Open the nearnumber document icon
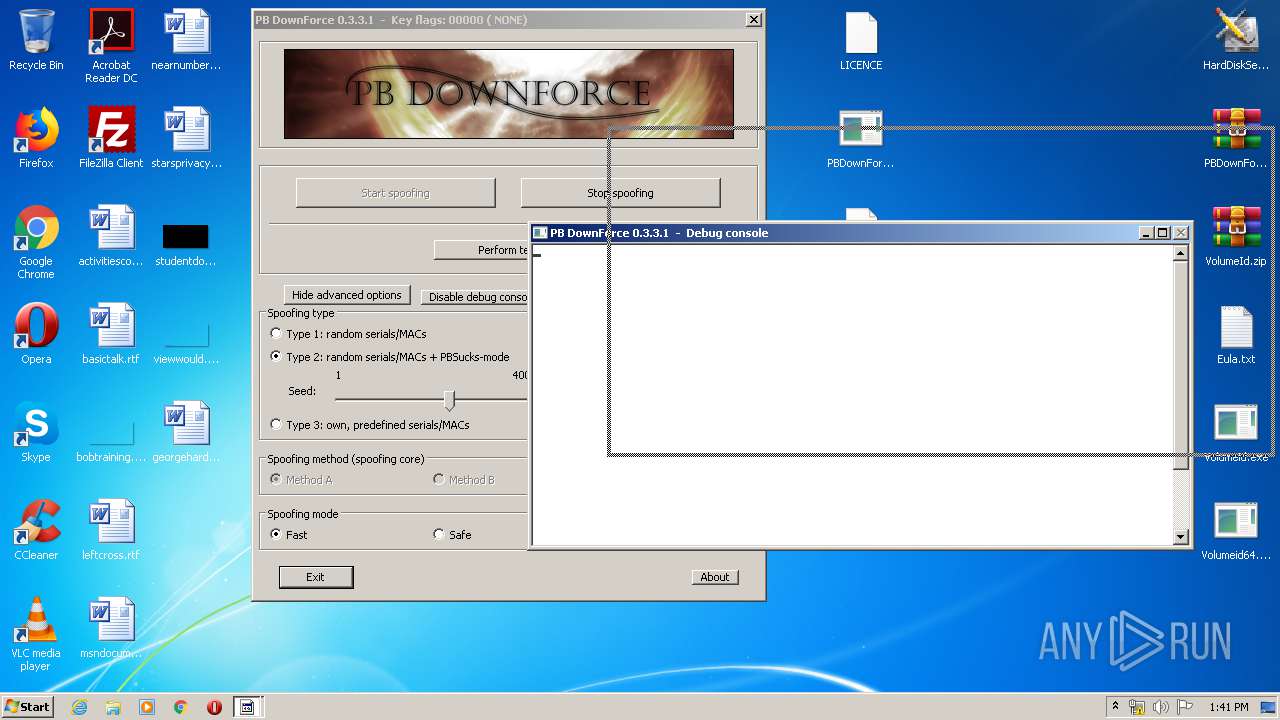 coord(186,40)
